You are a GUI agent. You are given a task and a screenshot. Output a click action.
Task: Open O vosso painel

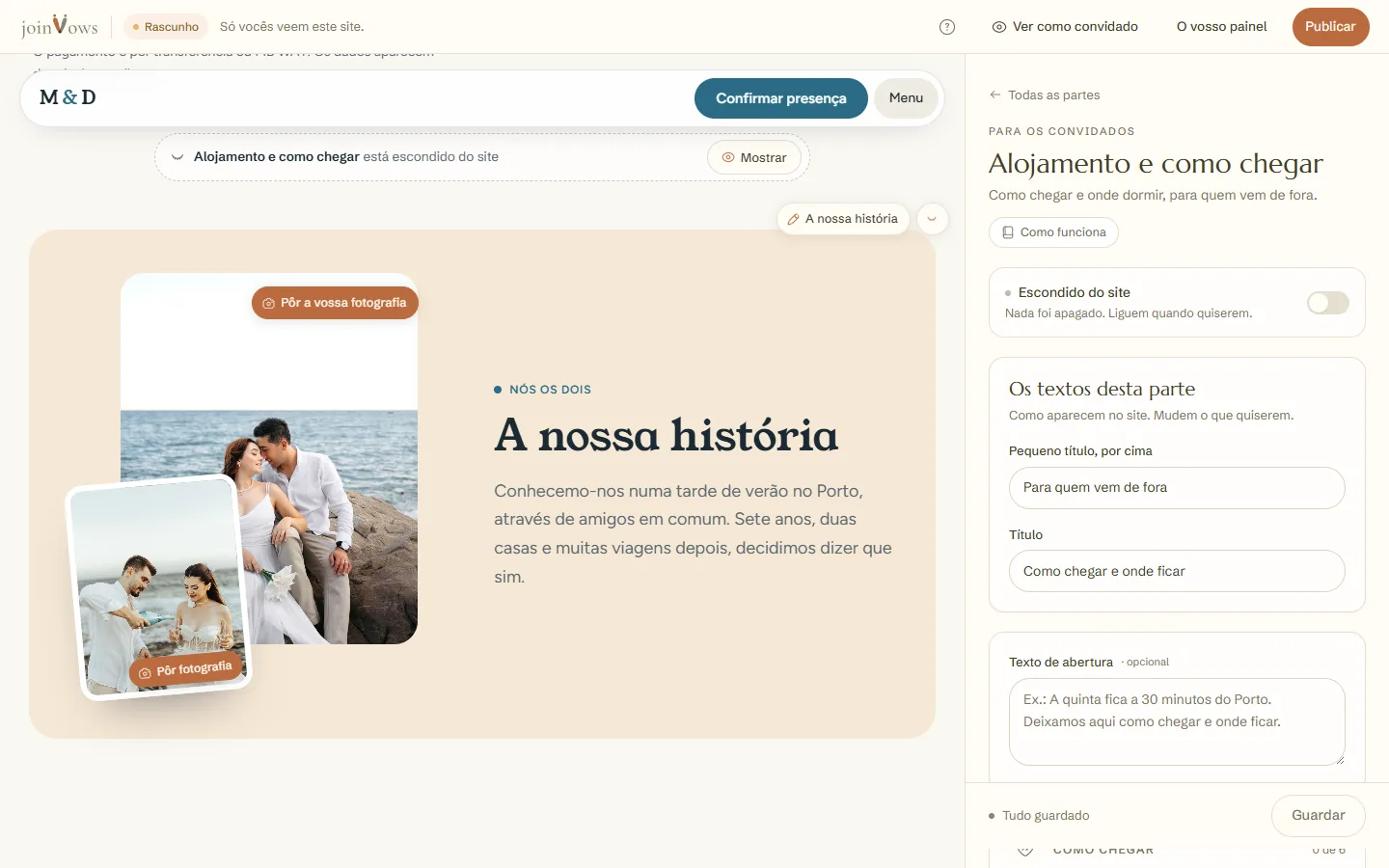coord(1221,27)
